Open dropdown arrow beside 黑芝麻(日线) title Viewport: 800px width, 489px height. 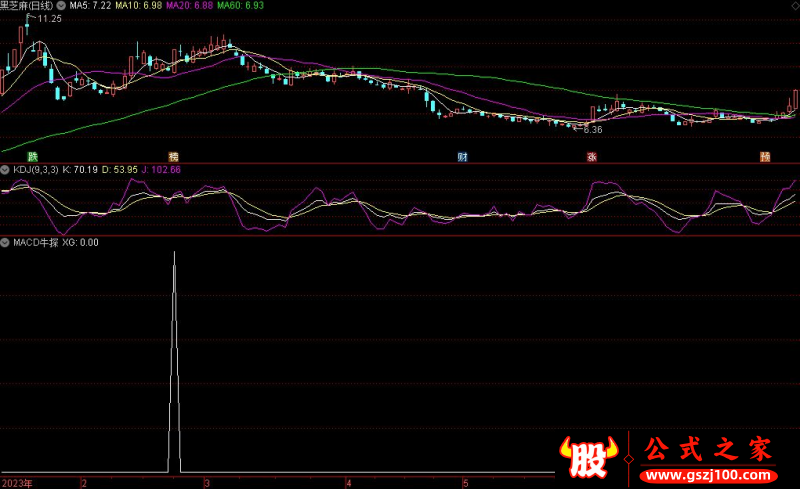[61, 6]
